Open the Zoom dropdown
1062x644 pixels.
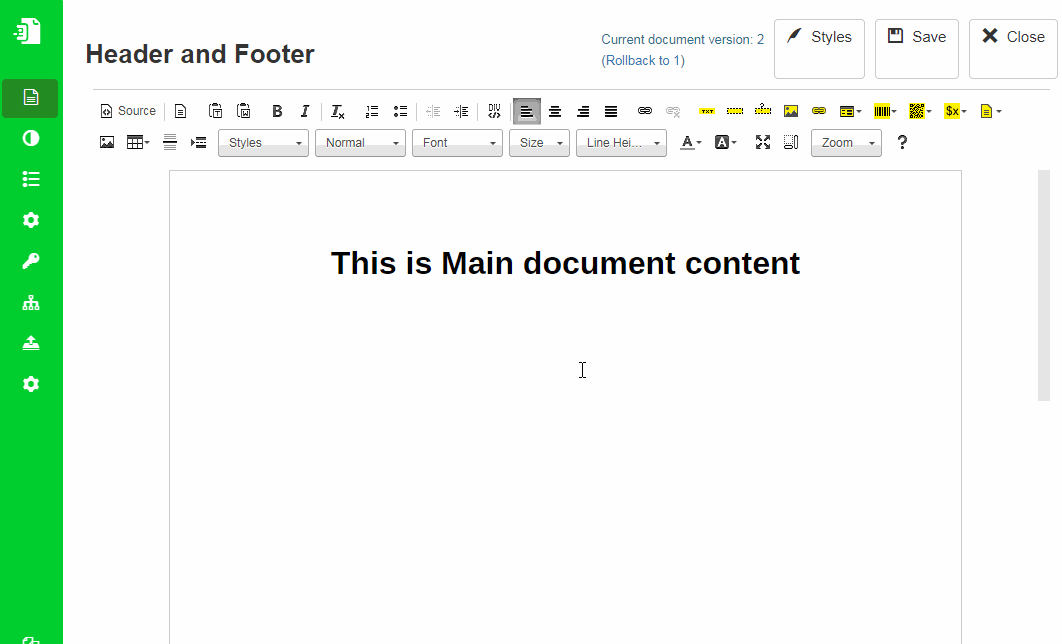[x=846, y=143]
